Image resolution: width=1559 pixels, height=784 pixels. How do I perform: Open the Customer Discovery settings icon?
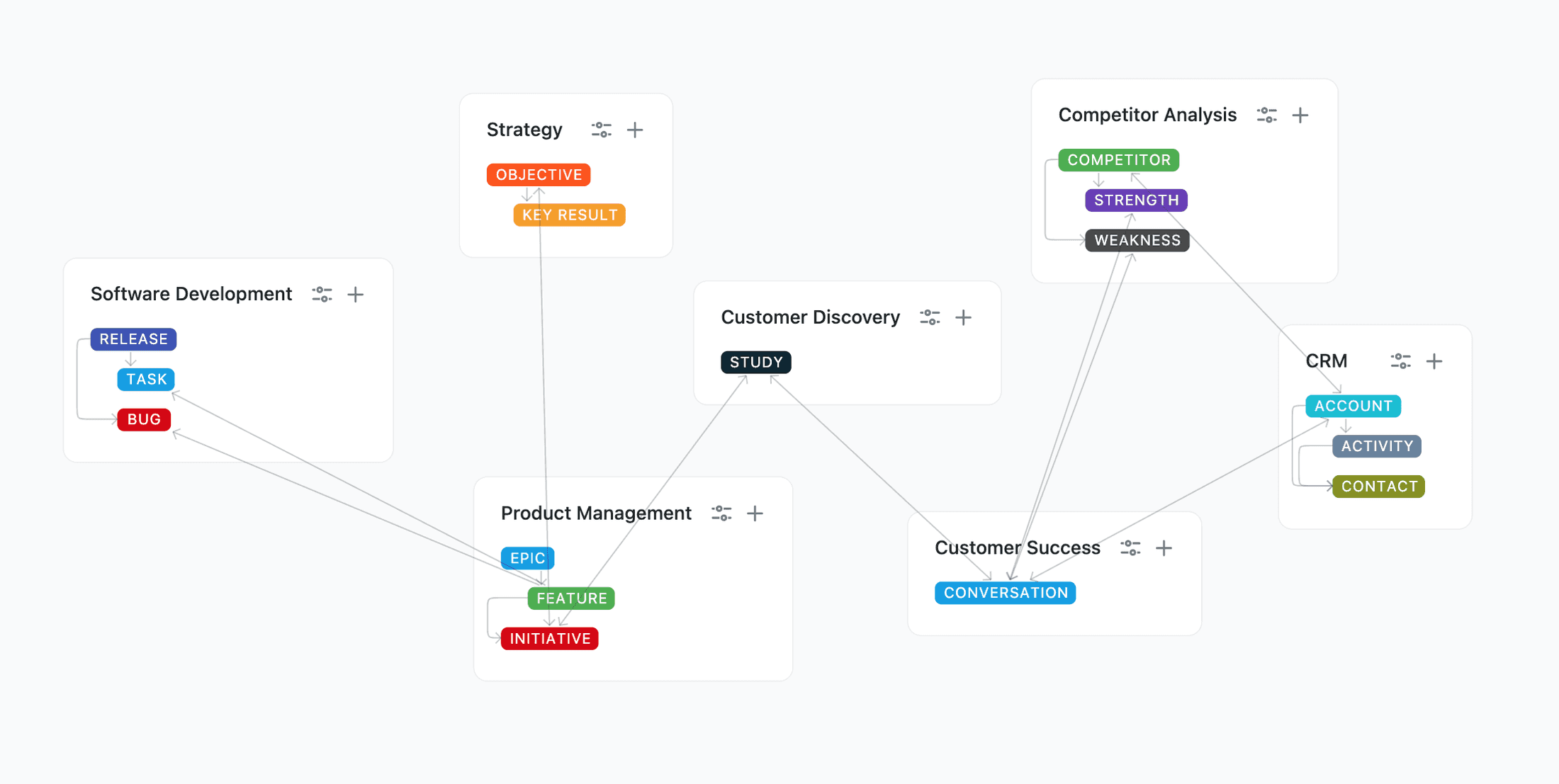point(929,317)
